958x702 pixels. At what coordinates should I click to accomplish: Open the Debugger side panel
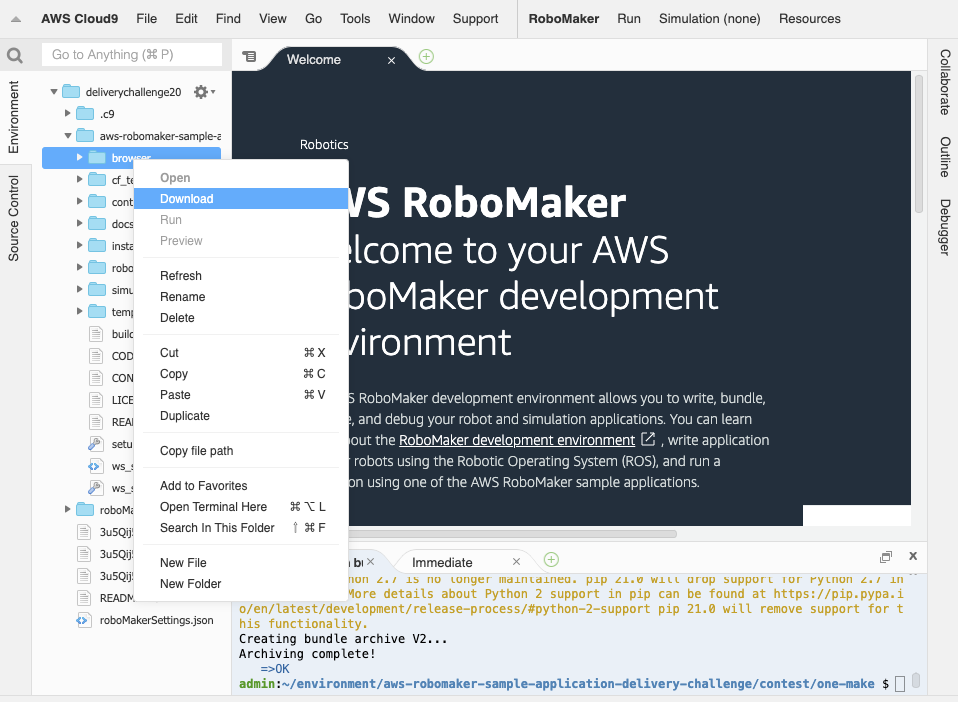tap(944, 227)
